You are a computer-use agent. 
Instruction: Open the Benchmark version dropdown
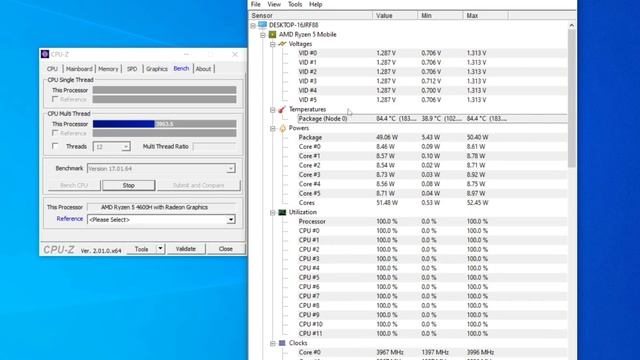click(x=231, y=169)
